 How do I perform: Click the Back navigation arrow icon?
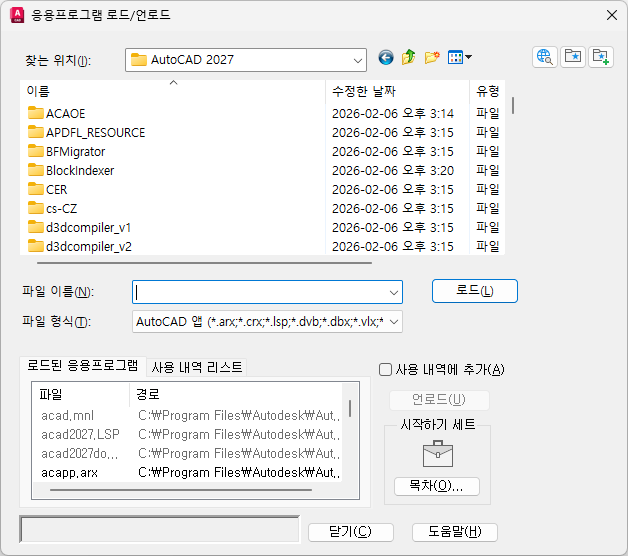(386, 58)
